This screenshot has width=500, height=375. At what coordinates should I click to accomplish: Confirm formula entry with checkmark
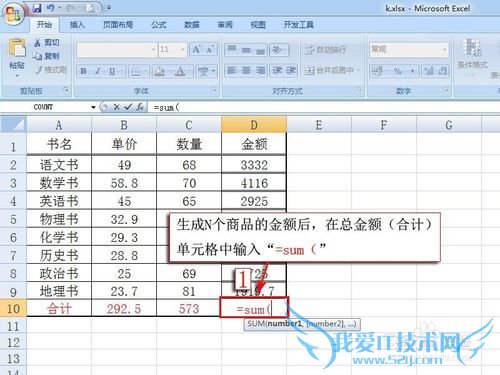click(128, 107)
